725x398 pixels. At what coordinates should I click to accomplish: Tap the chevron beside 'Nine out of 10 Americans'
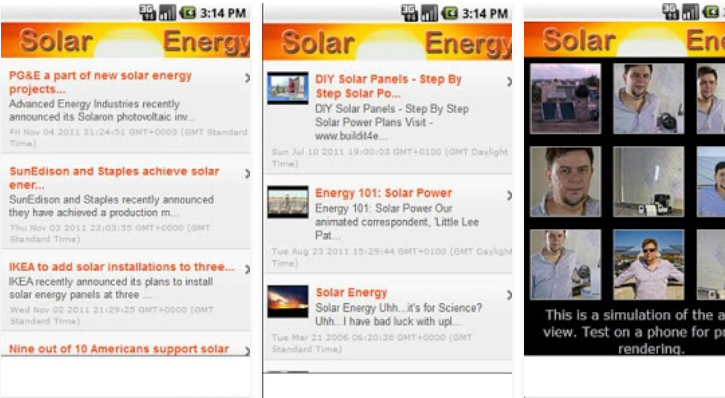click(x=247, y=351)
